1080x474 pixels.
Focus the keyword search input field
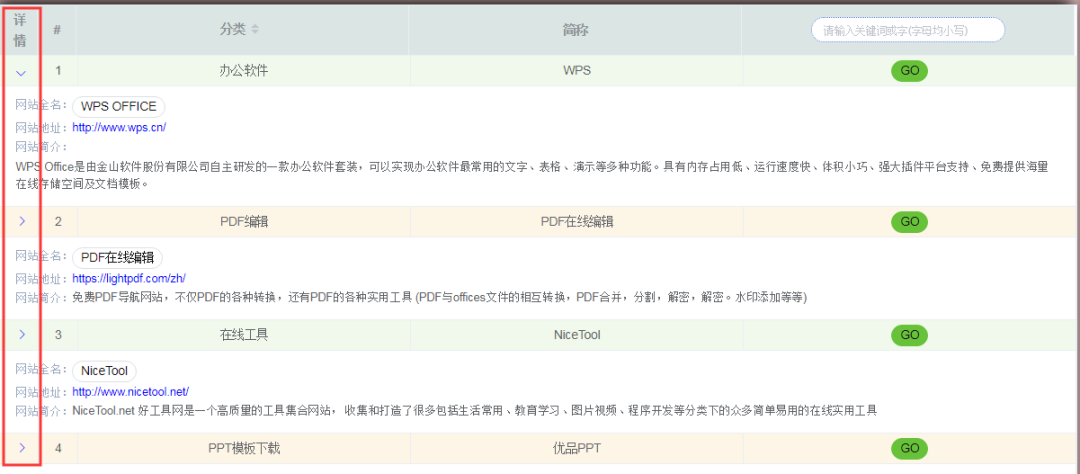907,31
